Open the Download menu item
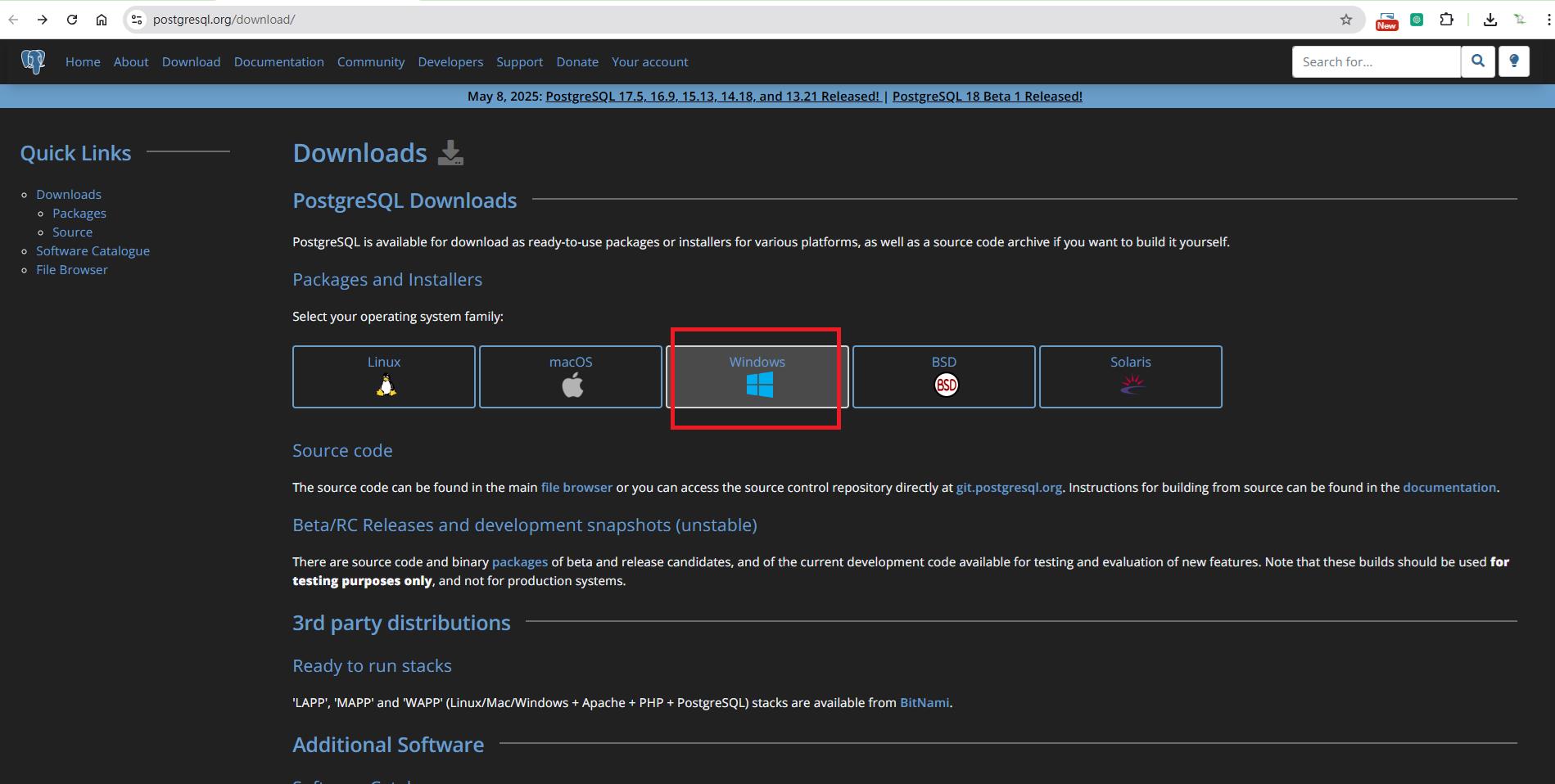Image resolution: width=1555 pixels, height=784 pixels. pyautogui.click(x=191, y=61)
